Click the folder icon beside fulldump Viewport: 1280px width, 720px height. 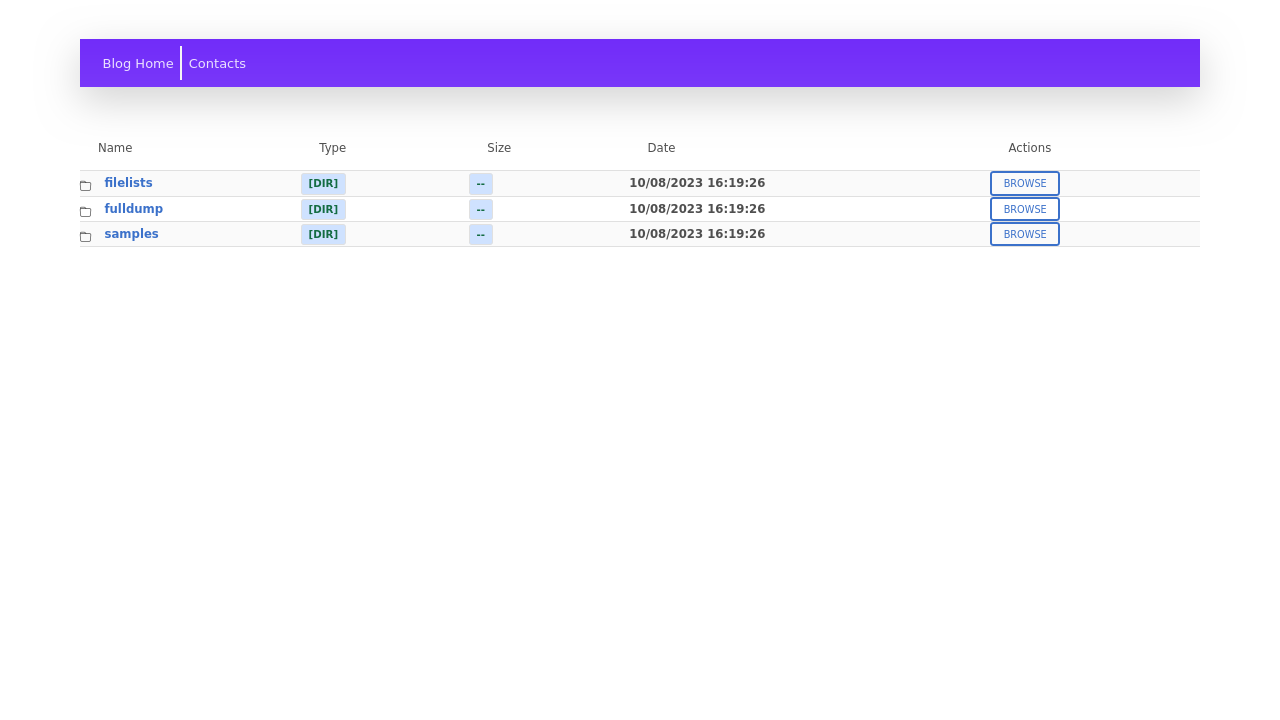(x=85, y=211)
